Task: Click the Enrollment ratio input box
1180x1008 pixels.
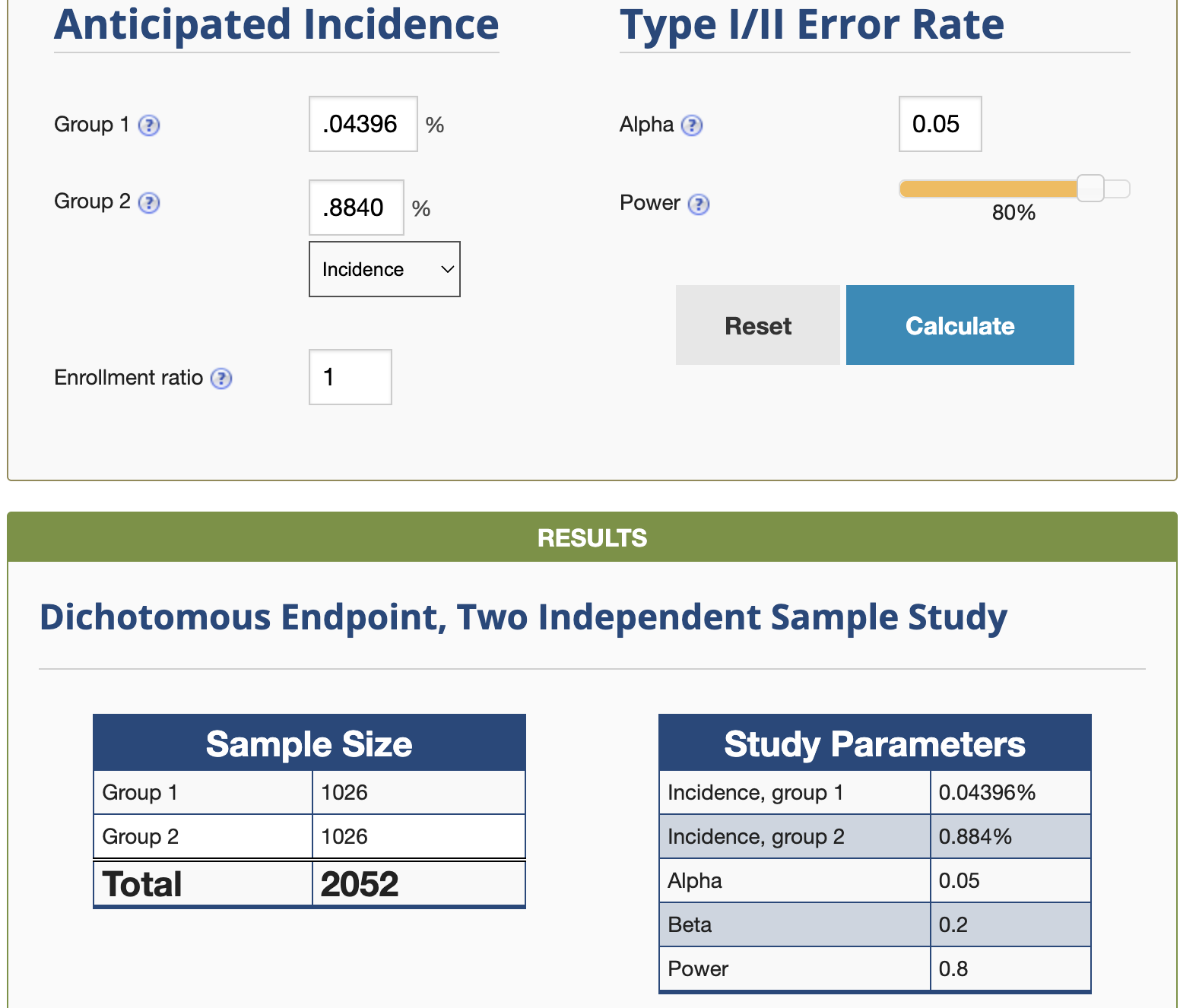Action: click(350, 377)
